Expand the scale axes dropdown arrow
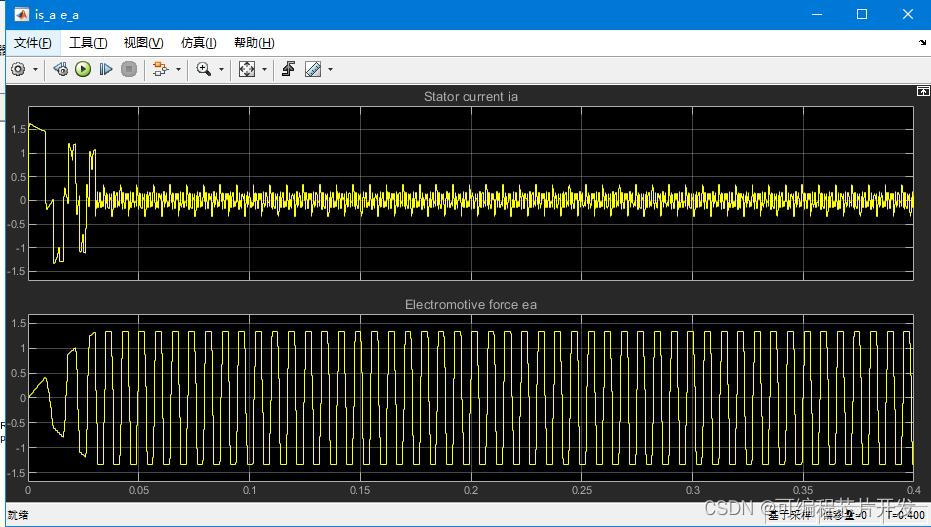 pos(264,70)
